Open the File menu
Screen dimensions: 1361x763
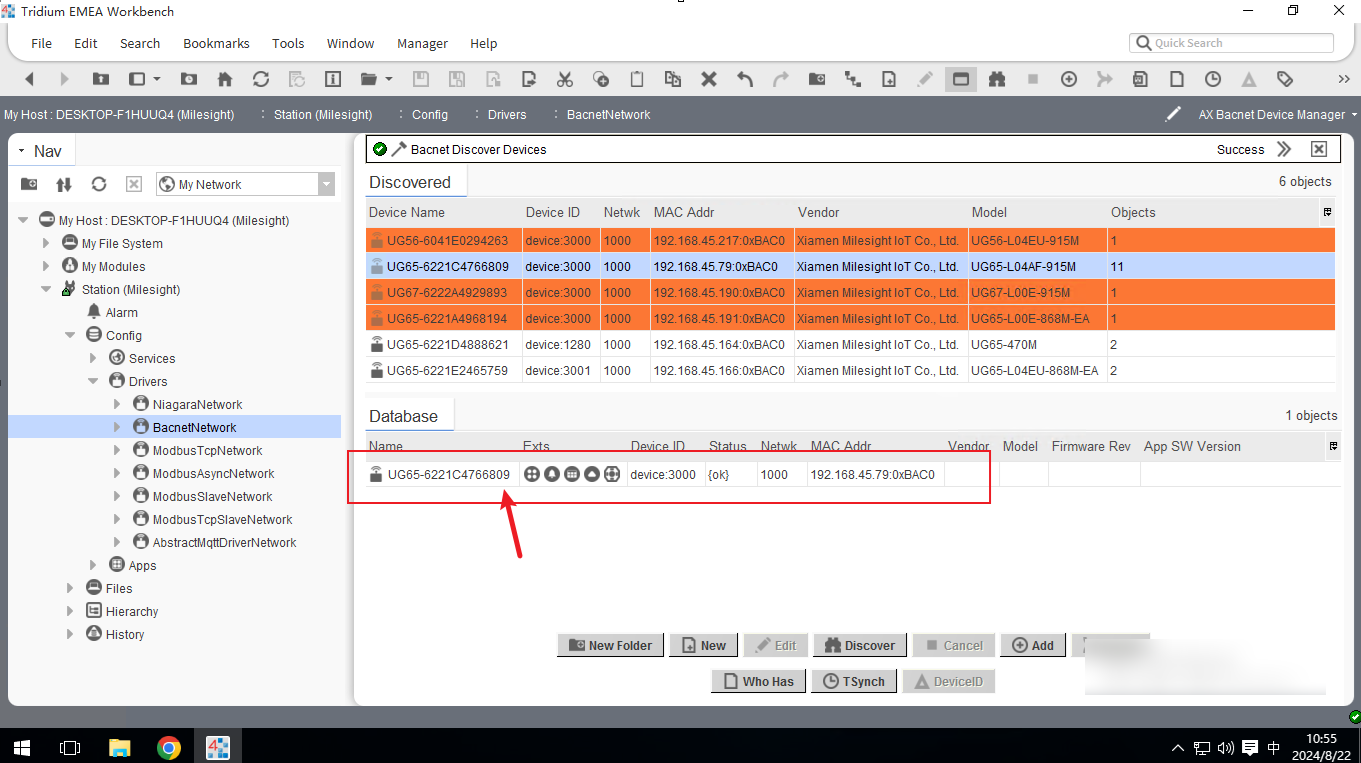pos(41,43)
